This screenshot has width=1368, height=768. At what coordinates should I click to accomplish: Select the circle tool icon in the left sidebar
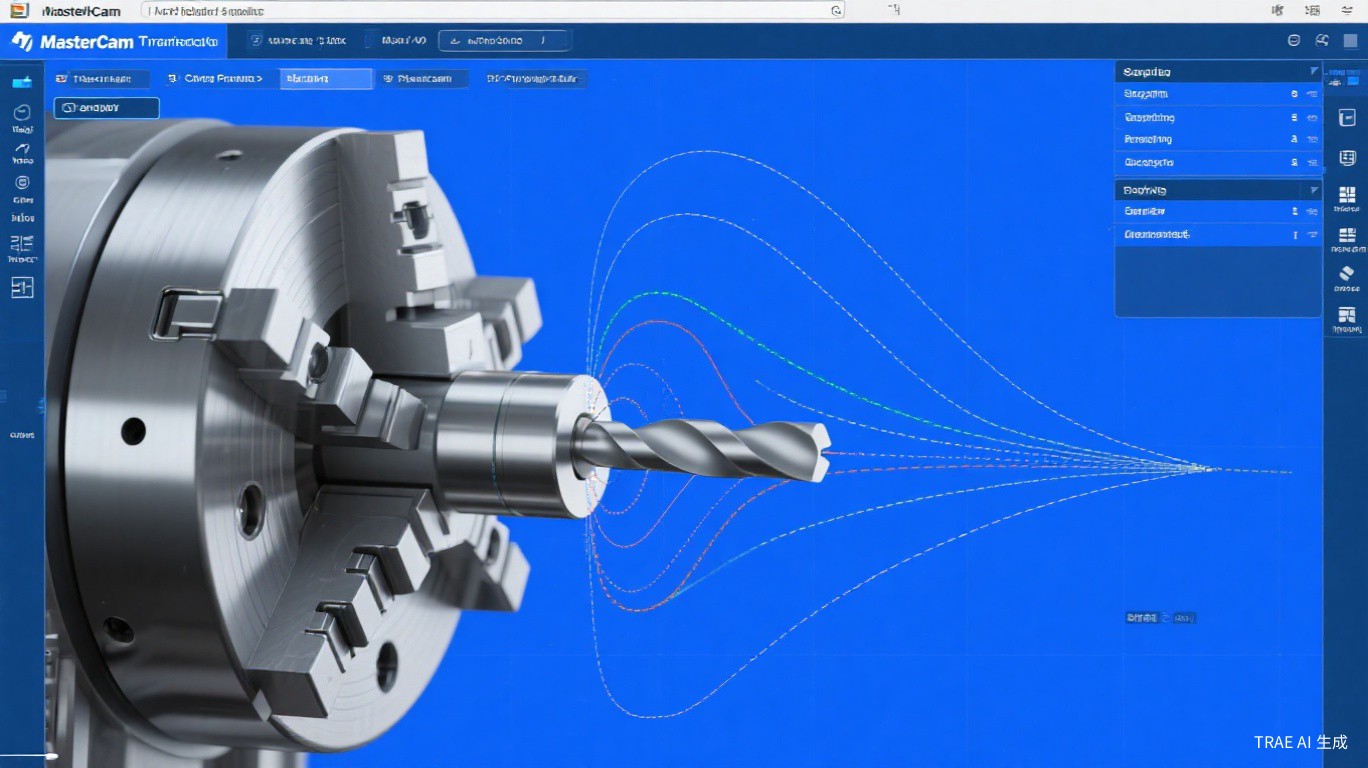point(22,112)
